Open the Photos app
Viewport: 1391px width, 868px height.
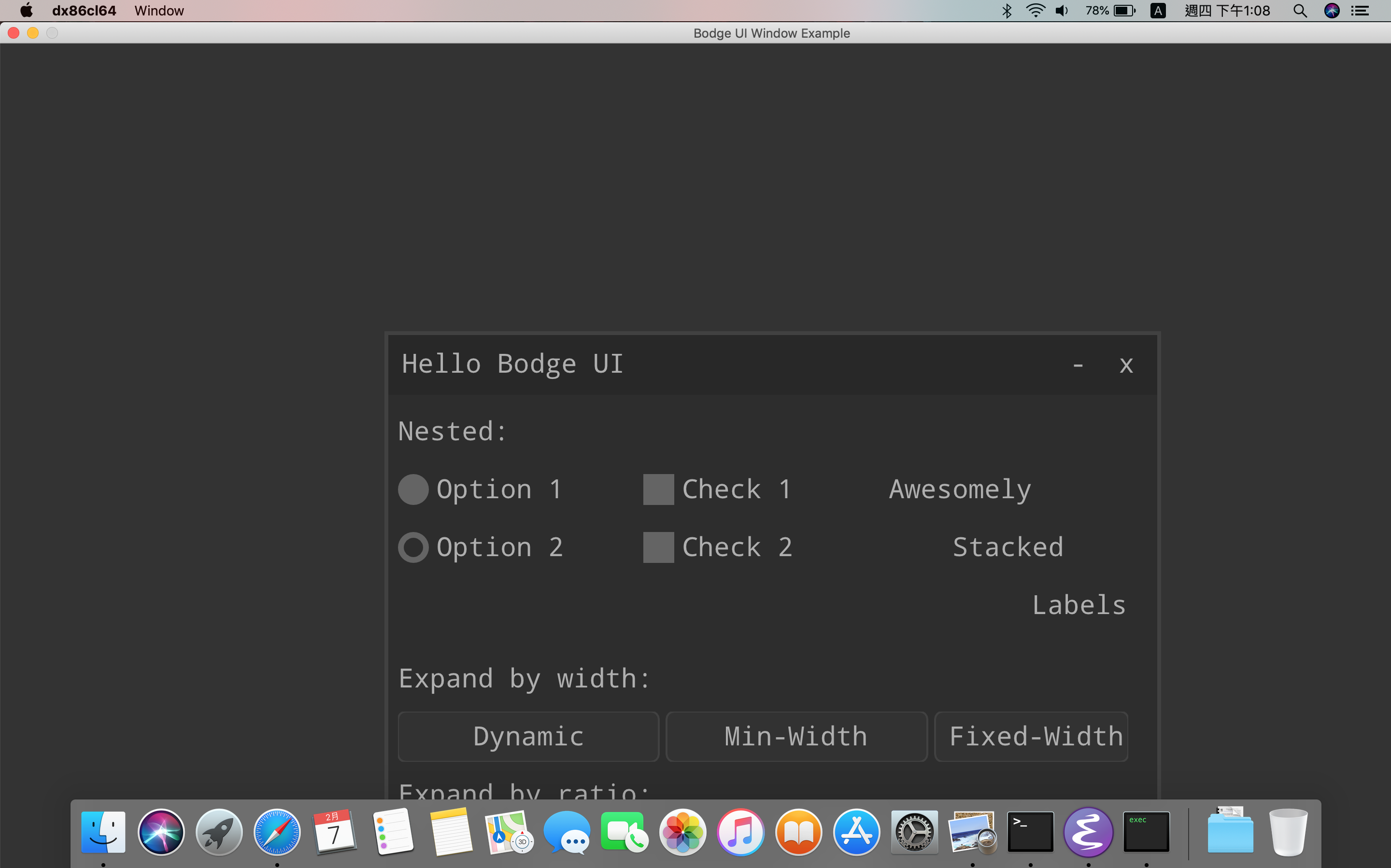(683, 832)
